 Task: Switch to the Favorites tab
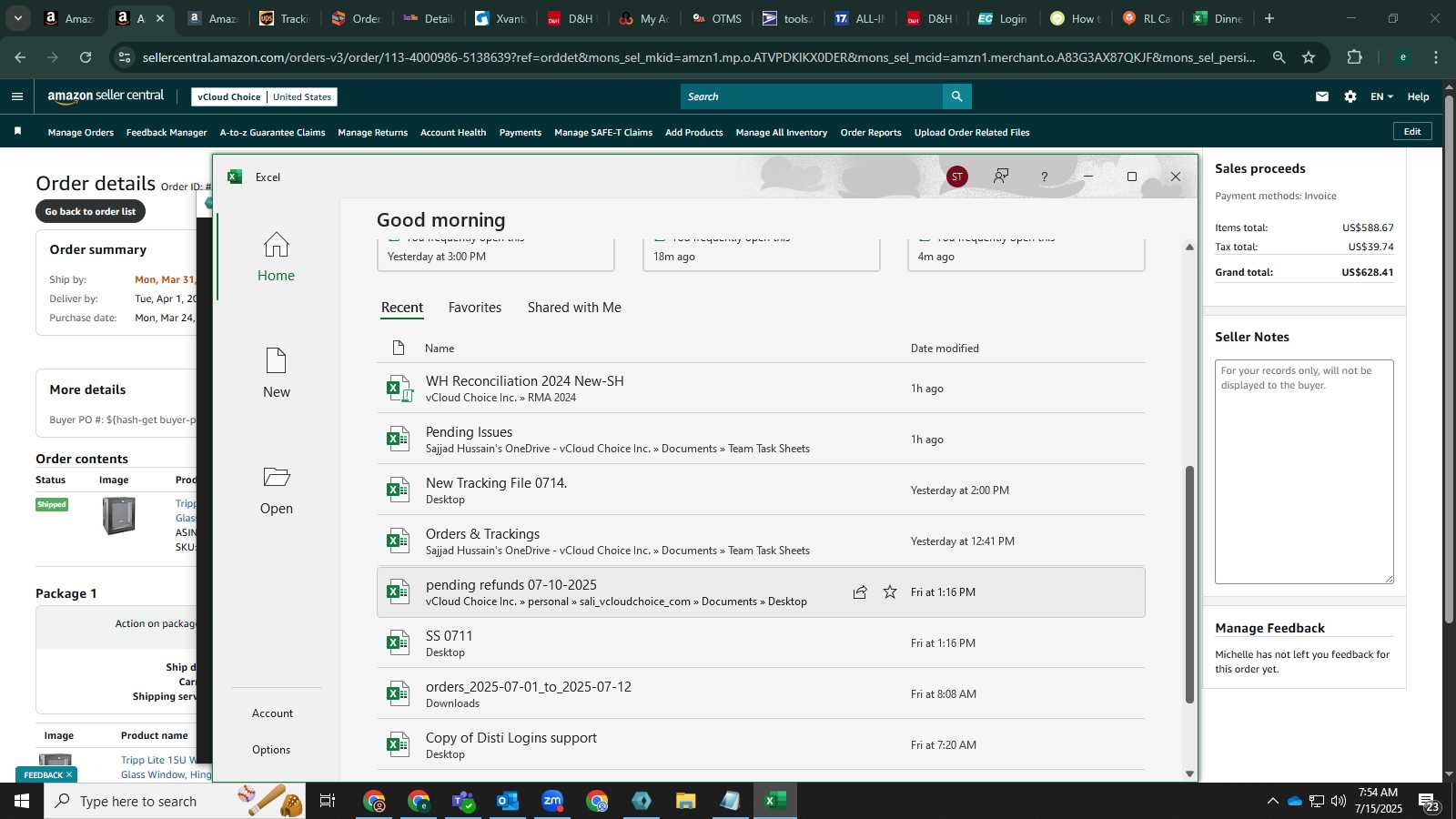click(475, 308)
